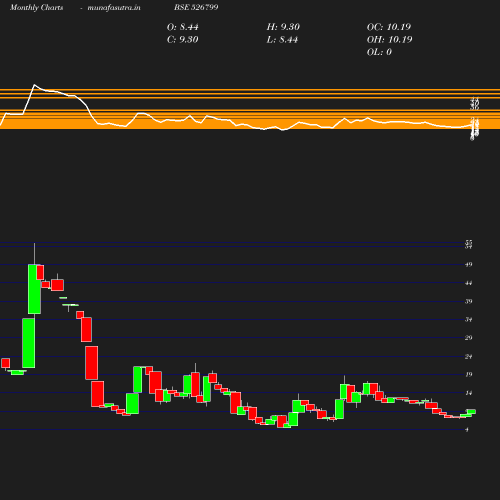Click the peak of the white indicator line
The height and width of the screenshot is (500, 500).
coord(34,85)
